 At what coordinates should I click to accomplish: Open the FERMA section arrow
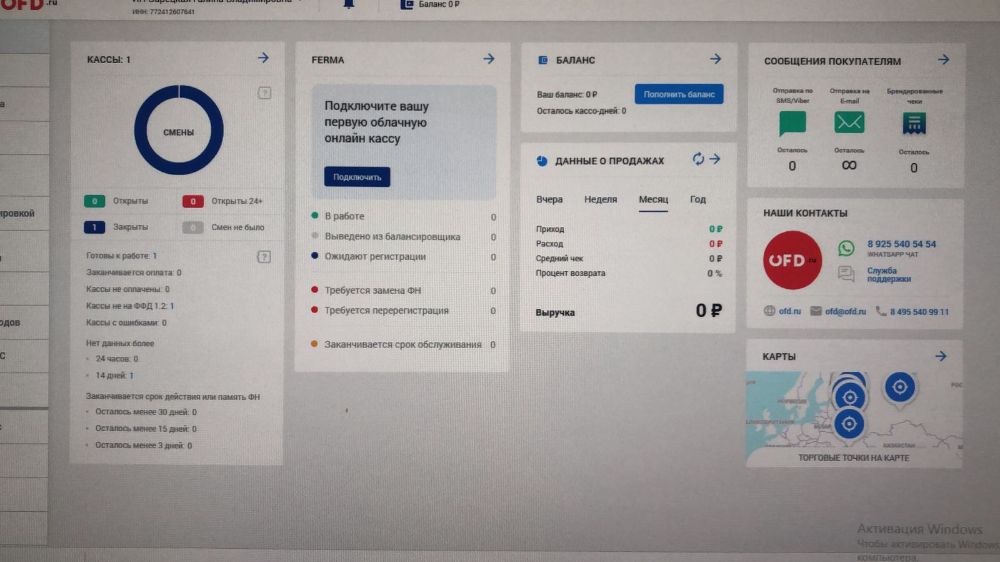[x=488, y=59]
